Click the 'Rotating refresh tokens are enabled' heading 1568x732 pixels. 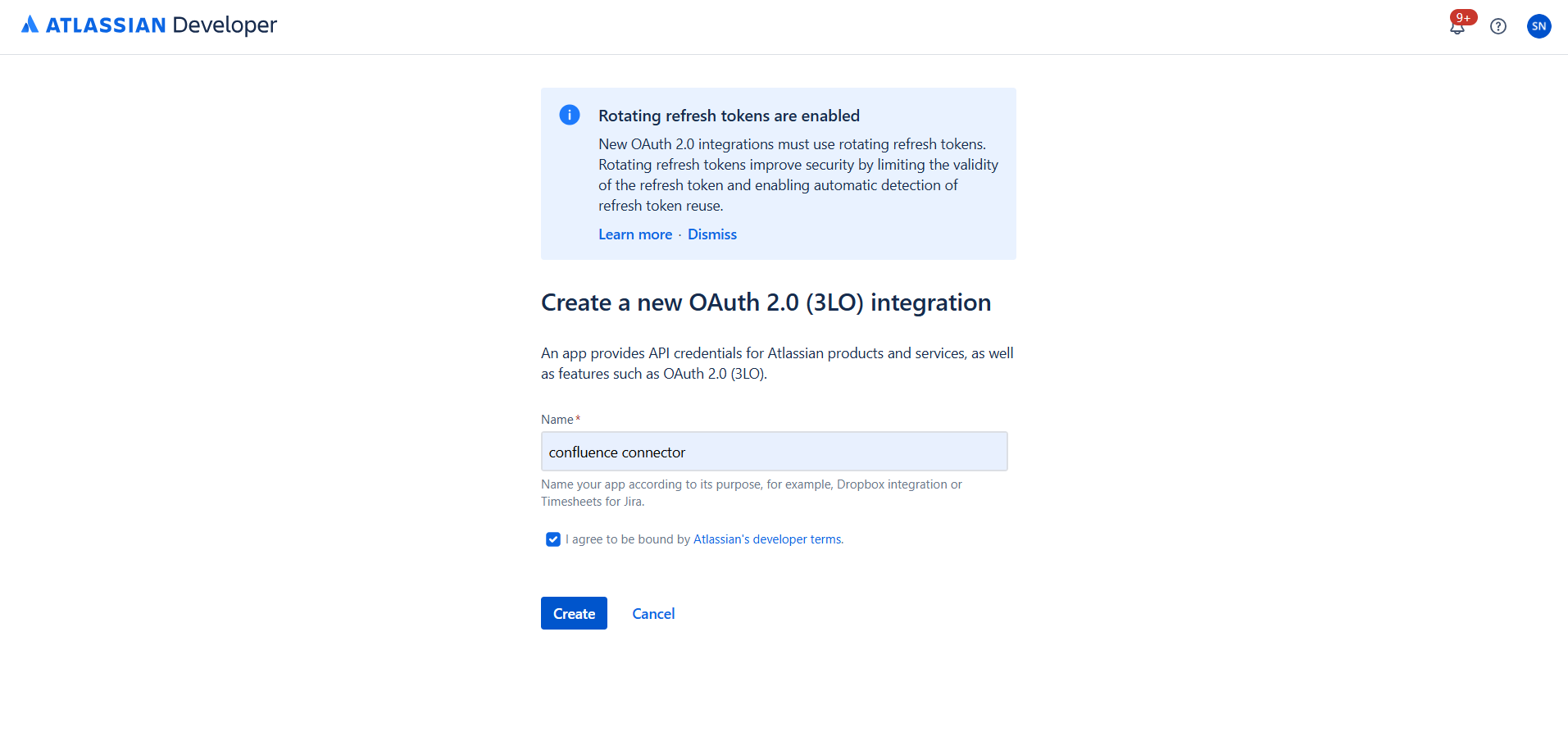(729, 116)
